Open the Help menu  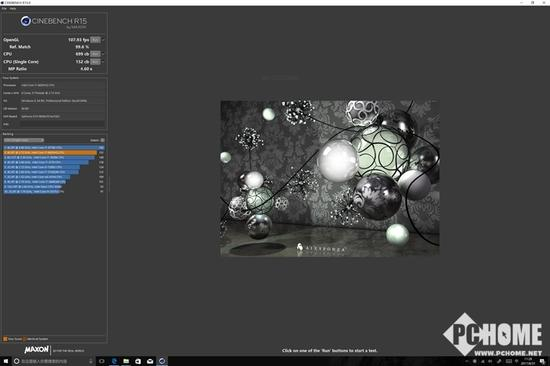(13, 8)
